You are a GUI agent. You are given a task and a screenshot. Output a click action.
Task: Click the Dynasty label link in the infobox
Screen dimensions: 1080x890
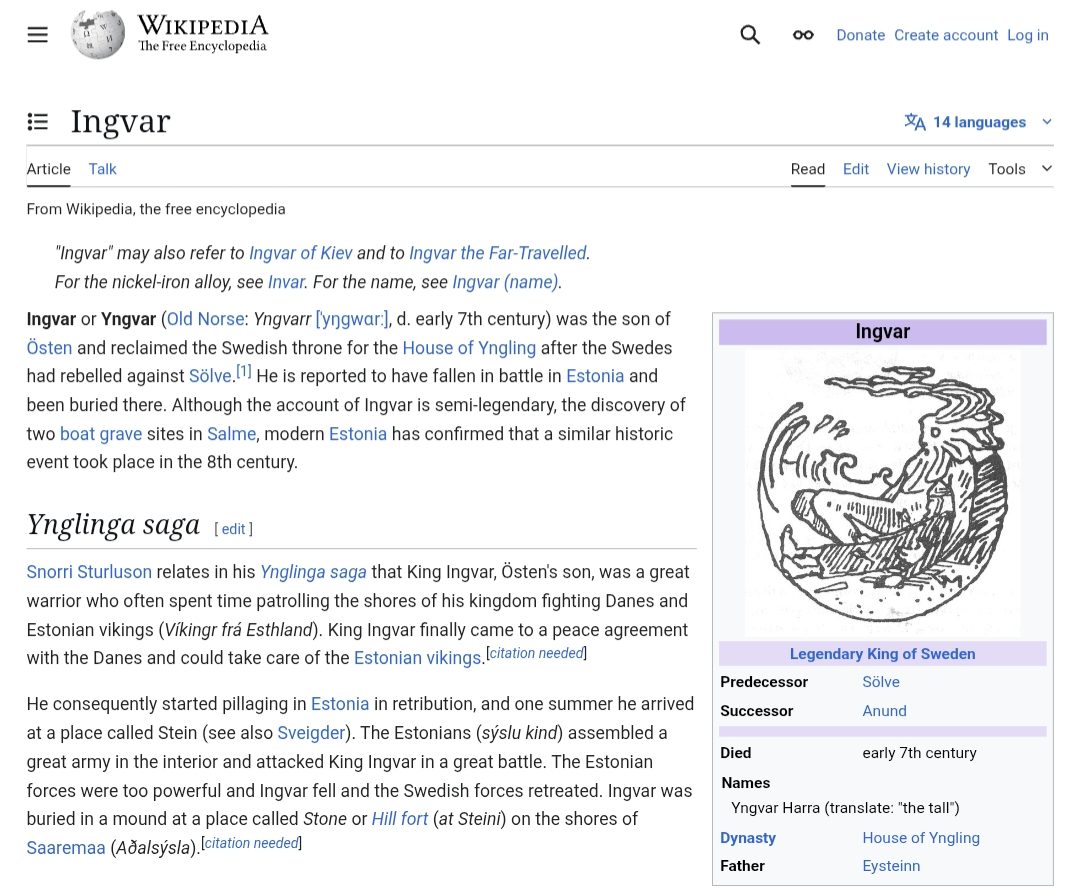coord(748,838)
